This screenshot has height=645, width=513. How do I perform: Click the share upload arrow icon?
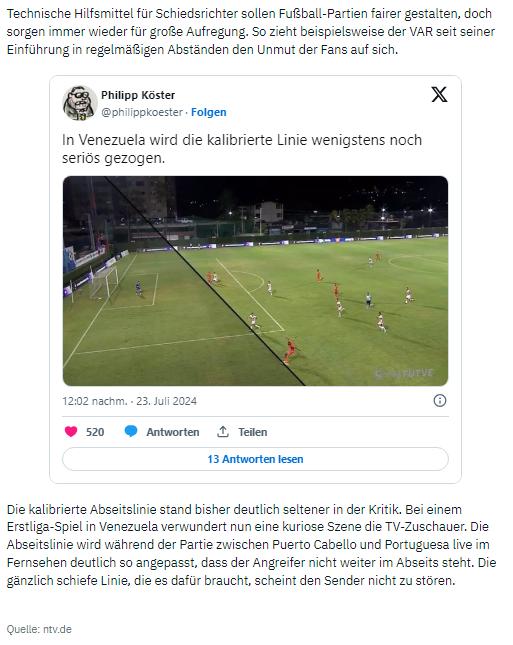coord(223,432)
